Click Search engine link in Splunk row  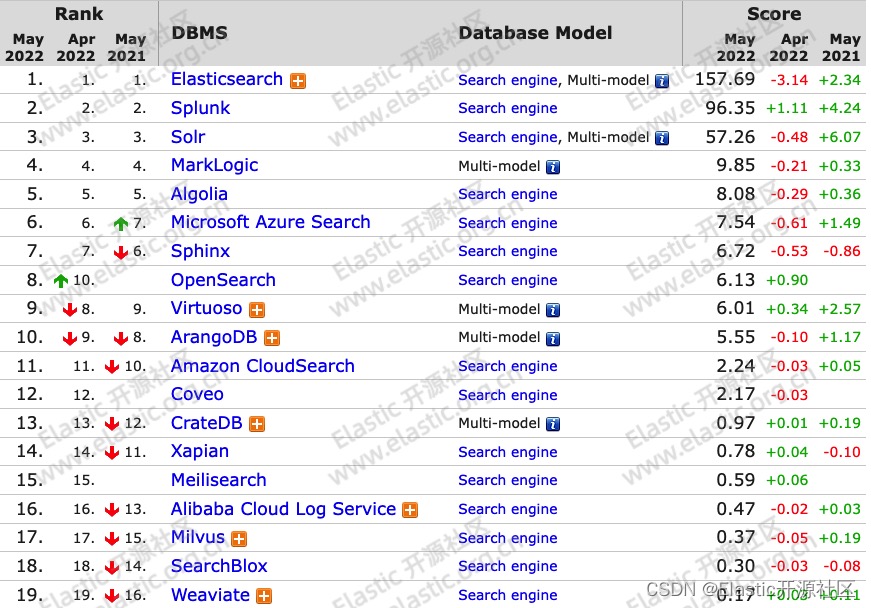coord(508,108)
